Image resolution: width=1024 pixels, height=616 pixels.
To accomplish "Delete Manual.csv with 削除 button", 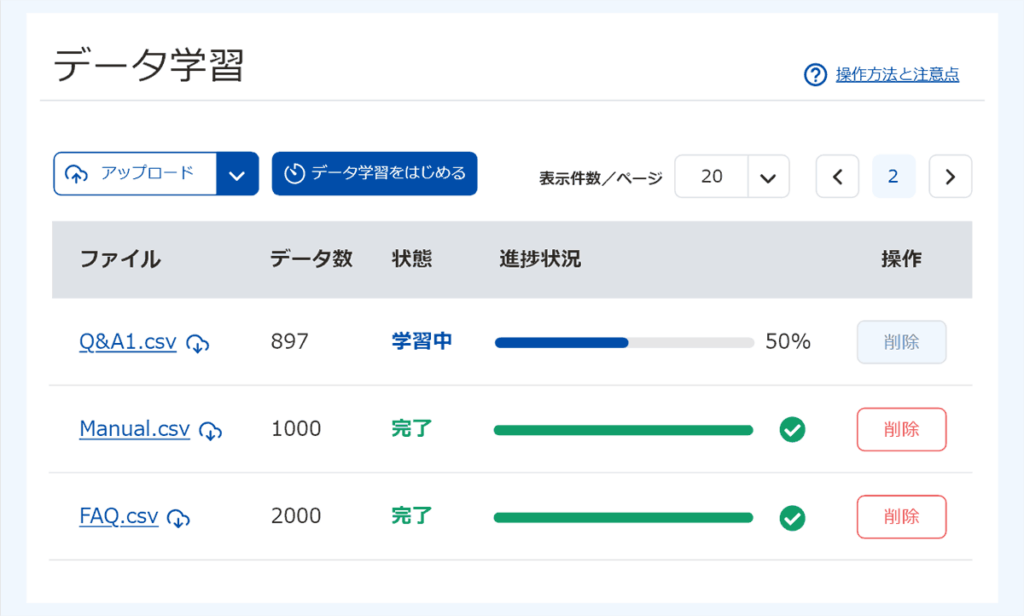I will (x=901, y=429).
